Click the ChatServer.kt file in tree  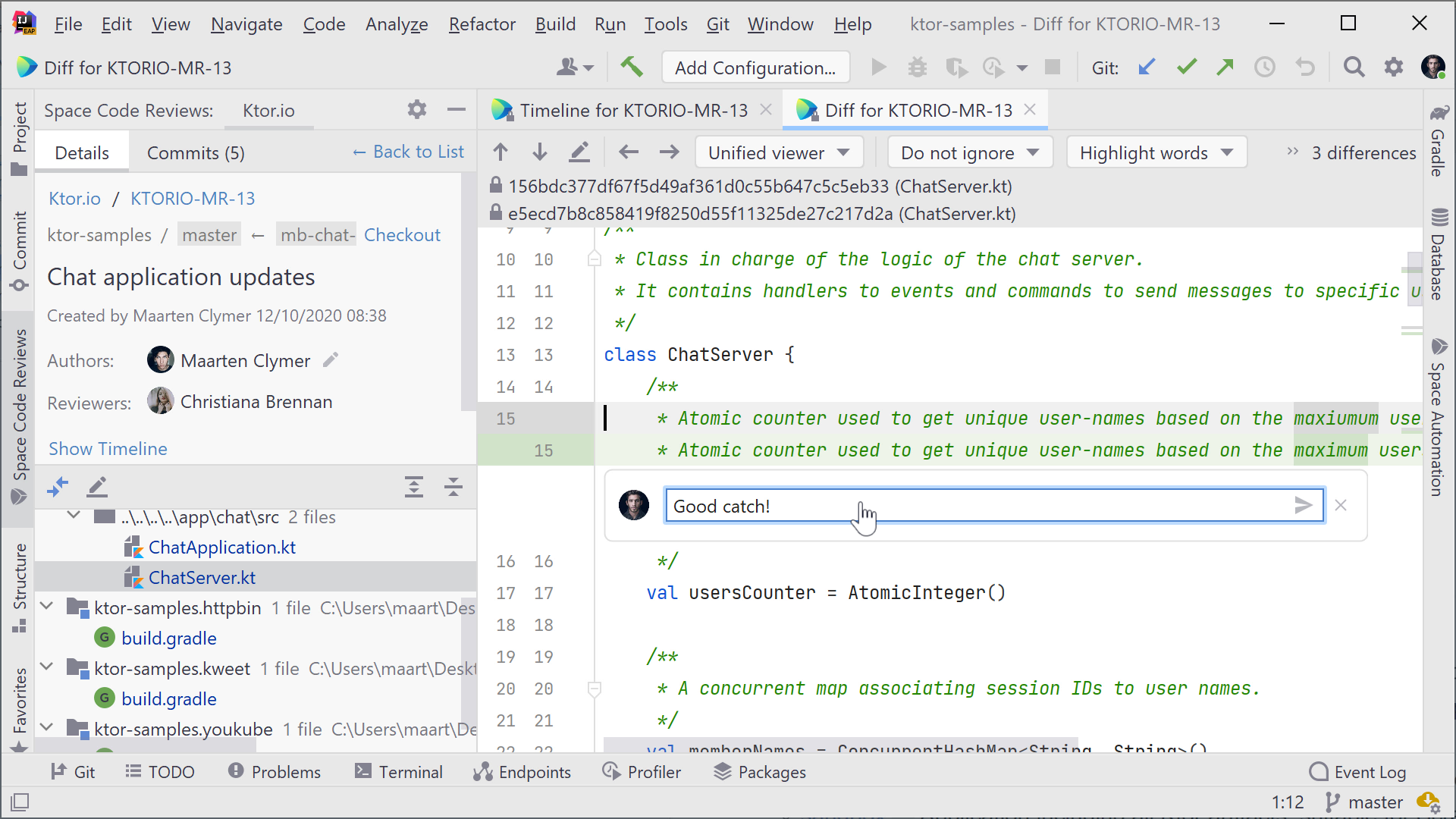coord(202,577)
